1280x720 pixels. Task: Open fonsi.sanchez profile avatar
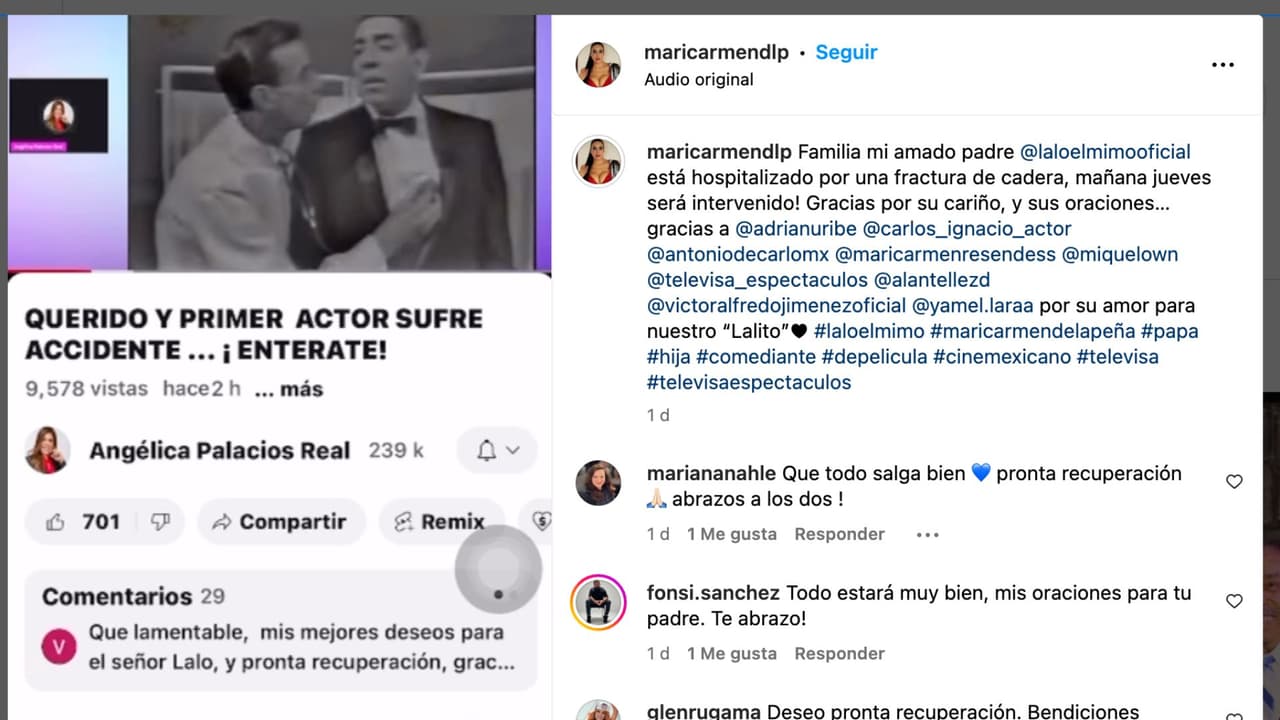pyautogui.click(x=598, y=602)
